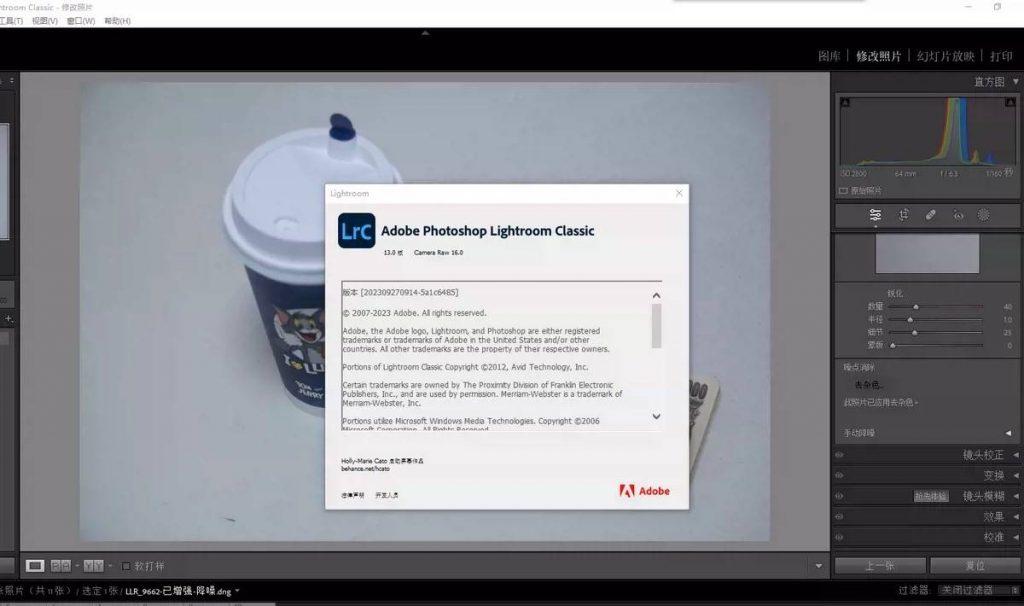Image resolution: width=1024 pixels, height=606 pixels.
Task: Click the dialog scrollbar down arrow
Action: pos(657,417)
